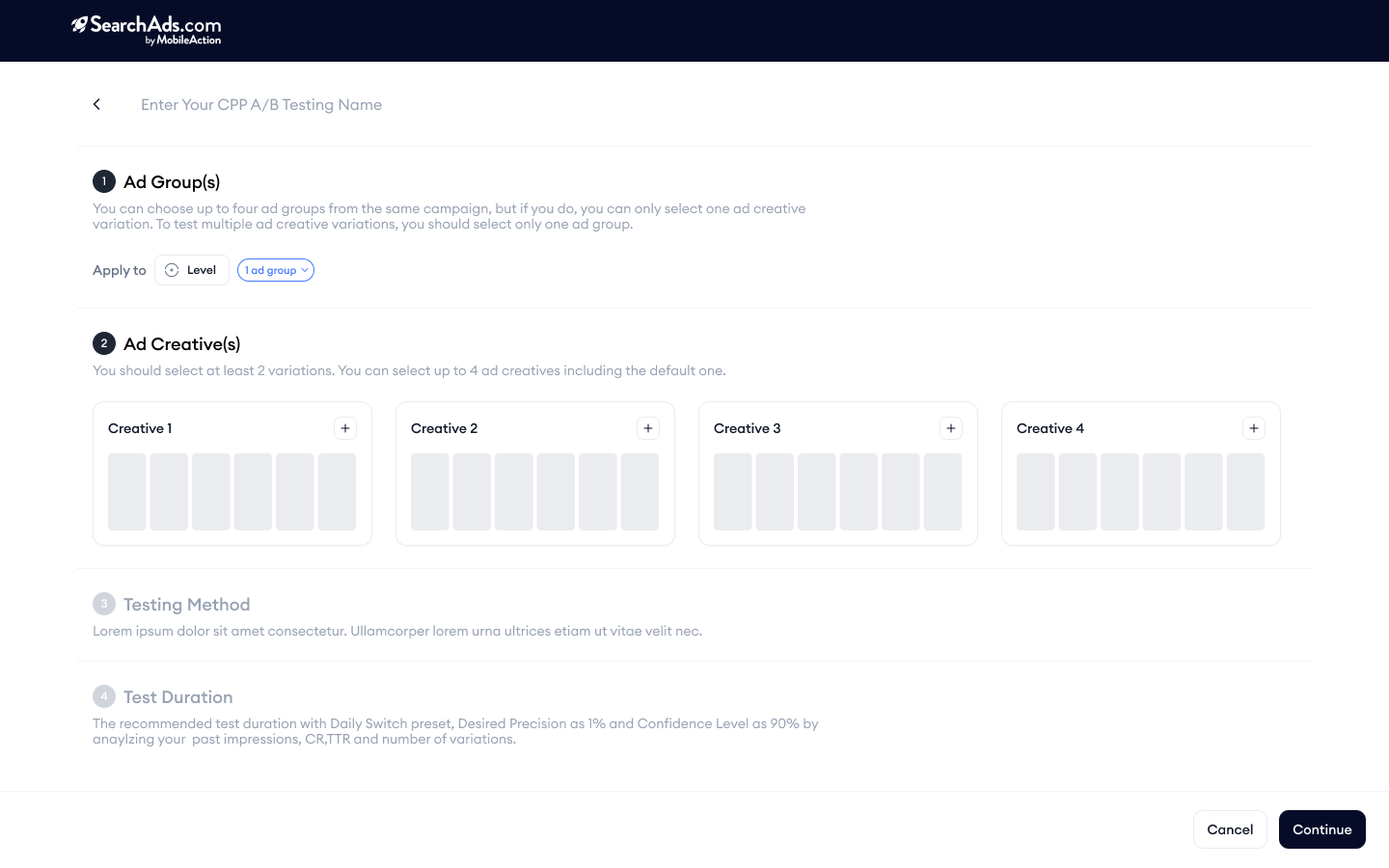Click the CPP A/B Testing Name field

coord(260,104)
